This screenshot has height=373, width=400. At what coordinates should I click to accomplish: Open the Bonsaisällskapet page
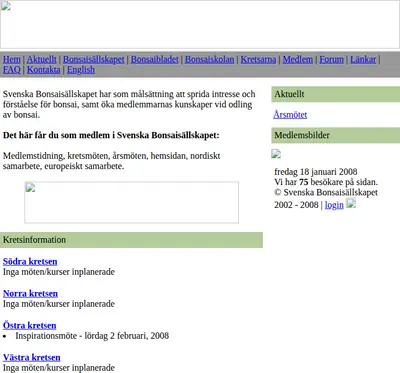pos(94,60)
